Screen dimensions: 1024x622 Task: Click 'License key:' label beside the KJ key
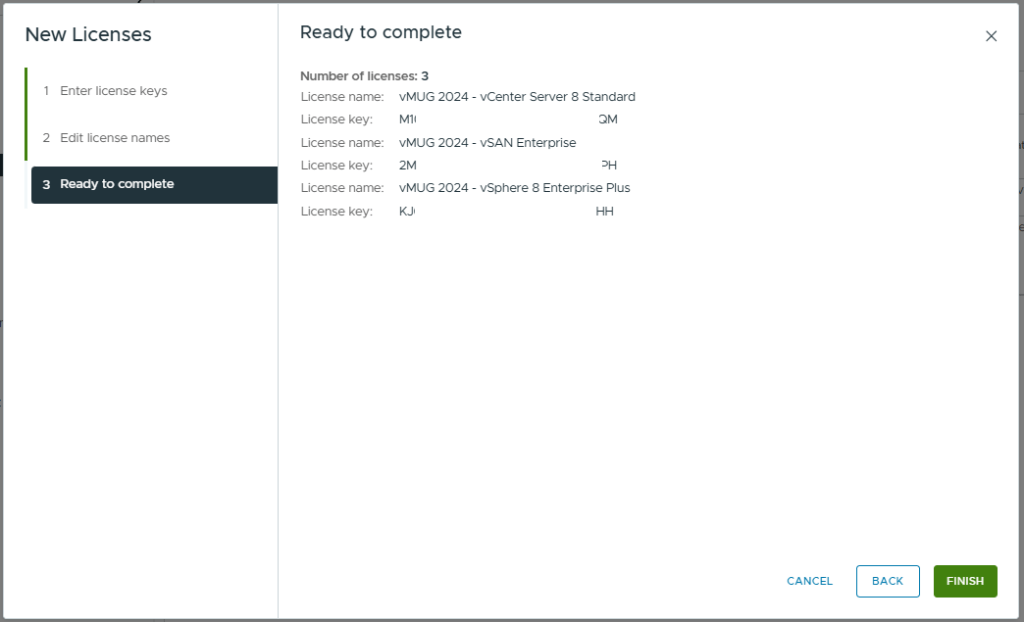coord(336,211)
